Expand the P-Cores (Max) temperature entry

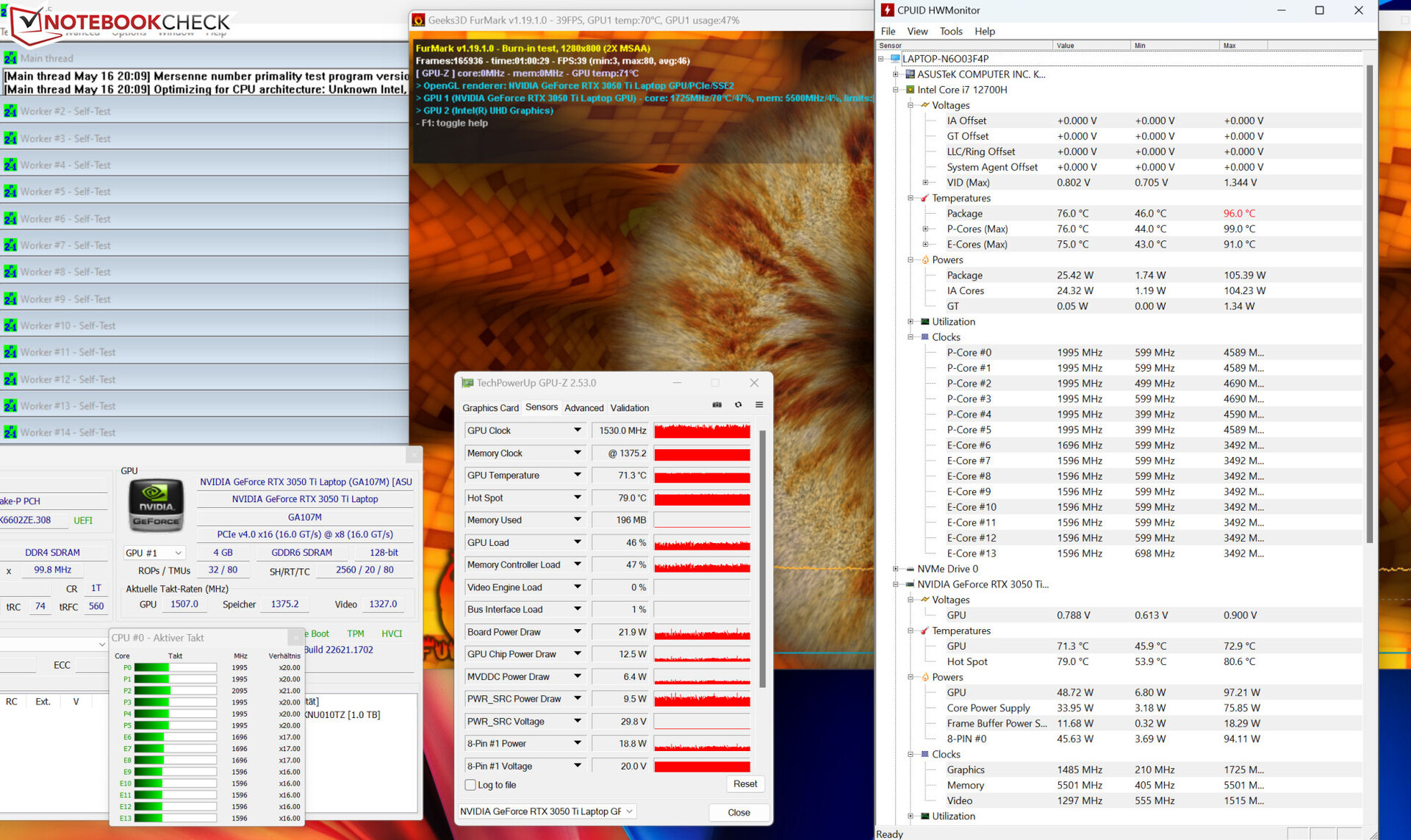click(926, 229)
